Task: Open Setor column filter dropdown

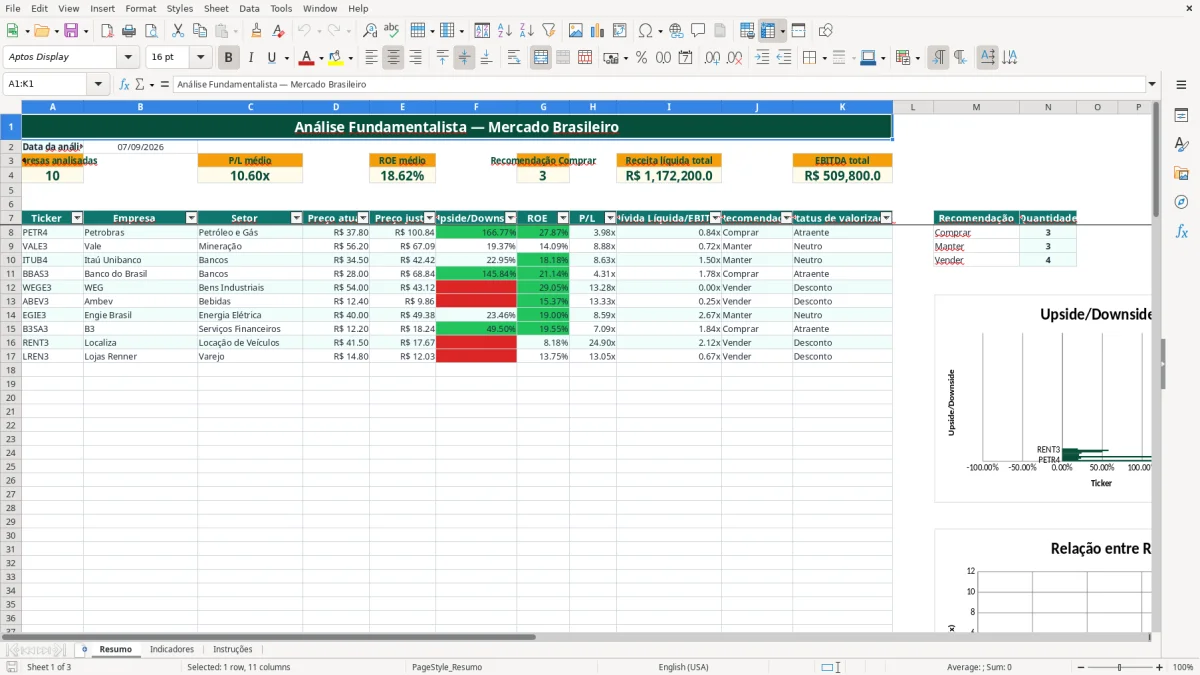Action: point(296,218)
